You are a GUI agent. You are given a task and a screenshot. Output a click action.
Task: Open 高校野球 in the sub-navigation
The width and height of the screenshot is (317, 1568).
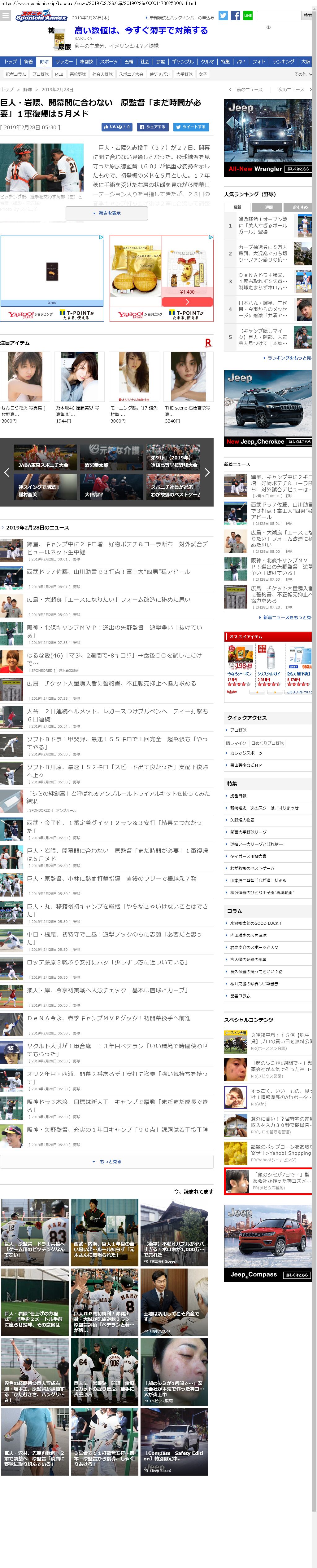point(78,74)
